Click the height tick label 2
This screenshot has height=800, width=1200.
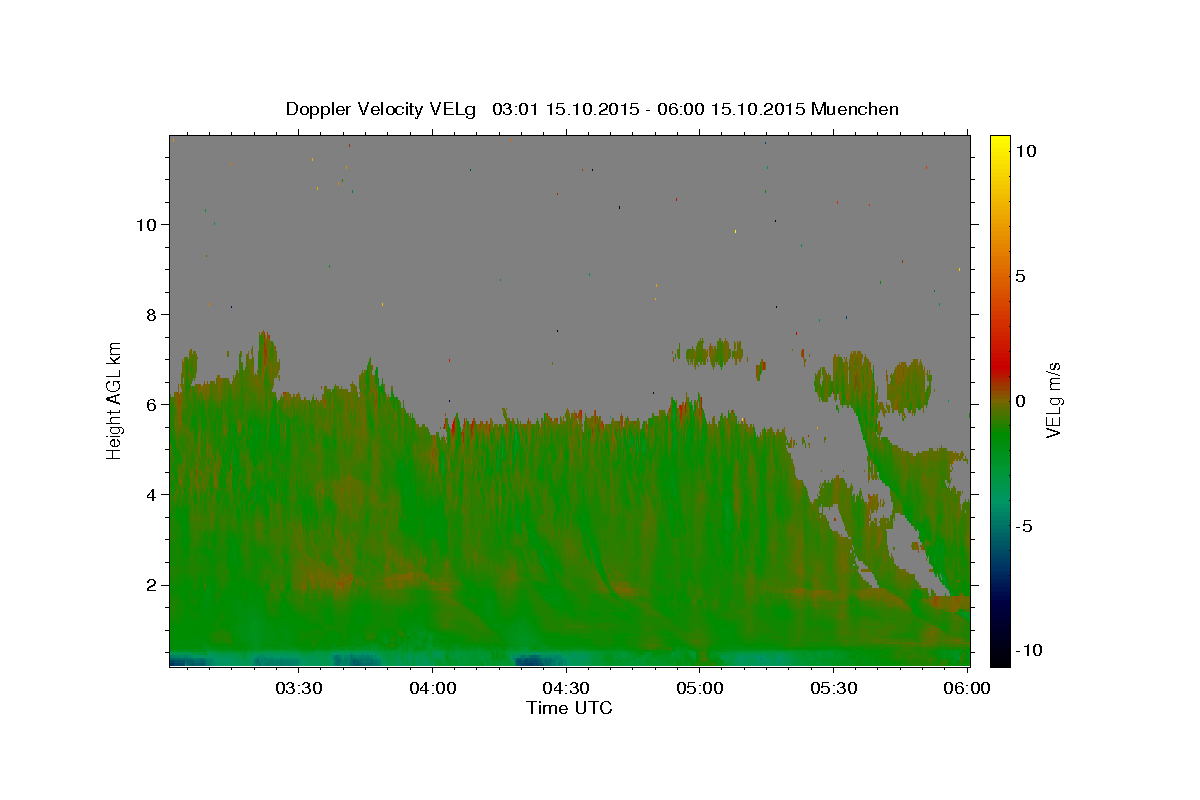coord(151,585)
